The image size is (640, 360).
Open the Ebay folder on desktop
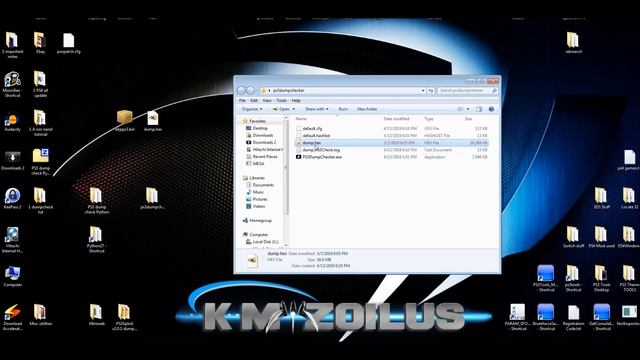(x=40, y=44)
